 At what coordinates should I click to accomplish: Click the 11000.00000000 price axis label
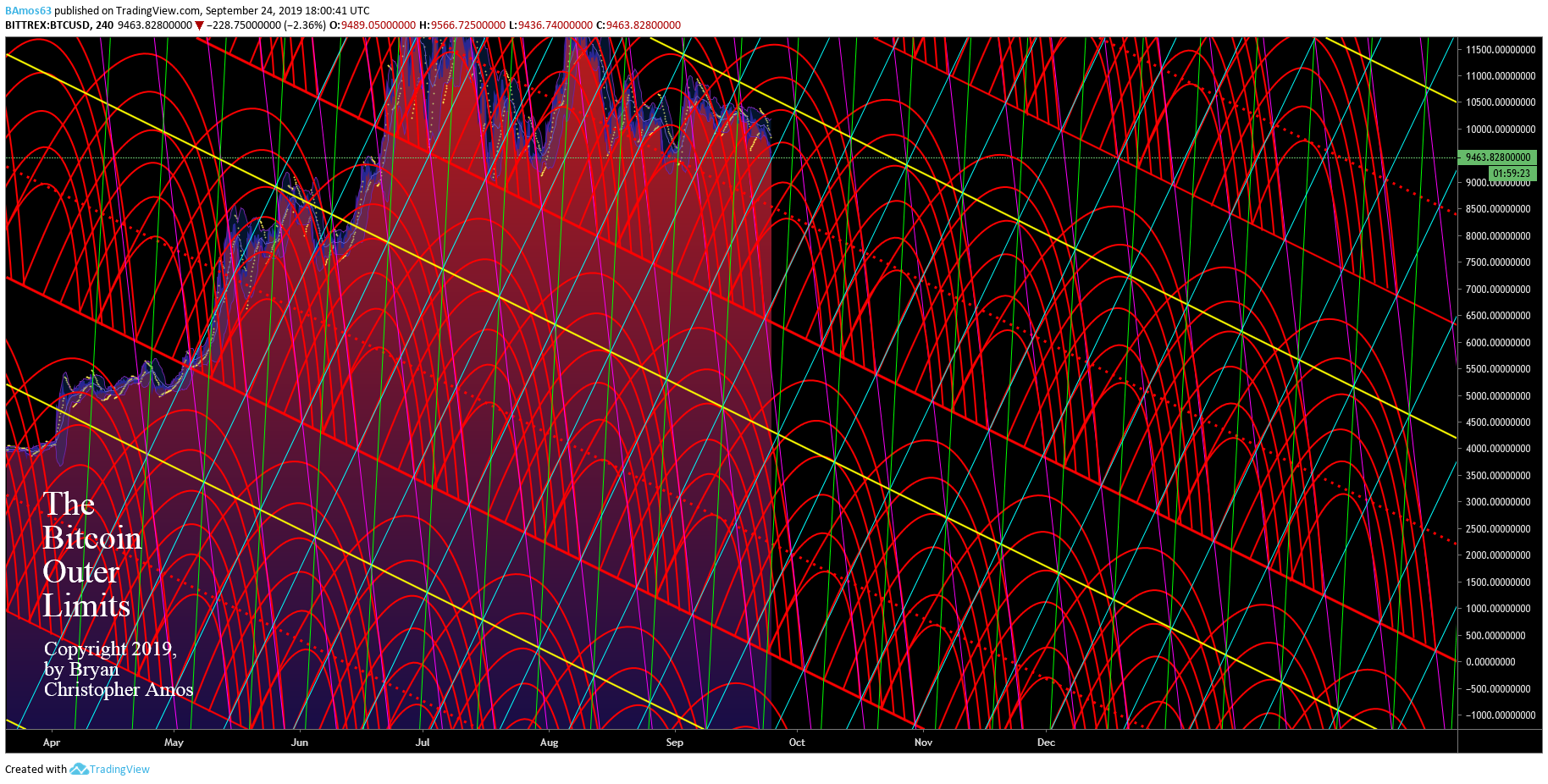point(1501,76)
